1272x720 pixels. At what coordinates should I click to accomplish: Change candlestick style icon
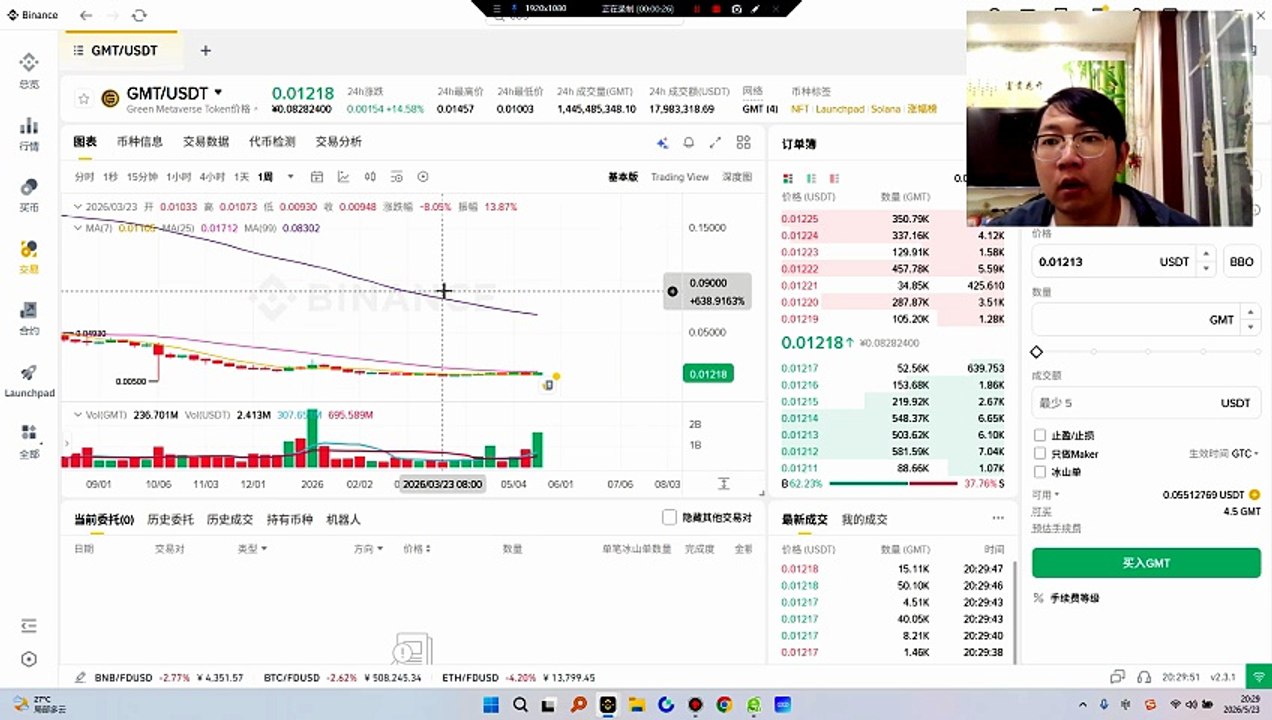pos(370,177)
